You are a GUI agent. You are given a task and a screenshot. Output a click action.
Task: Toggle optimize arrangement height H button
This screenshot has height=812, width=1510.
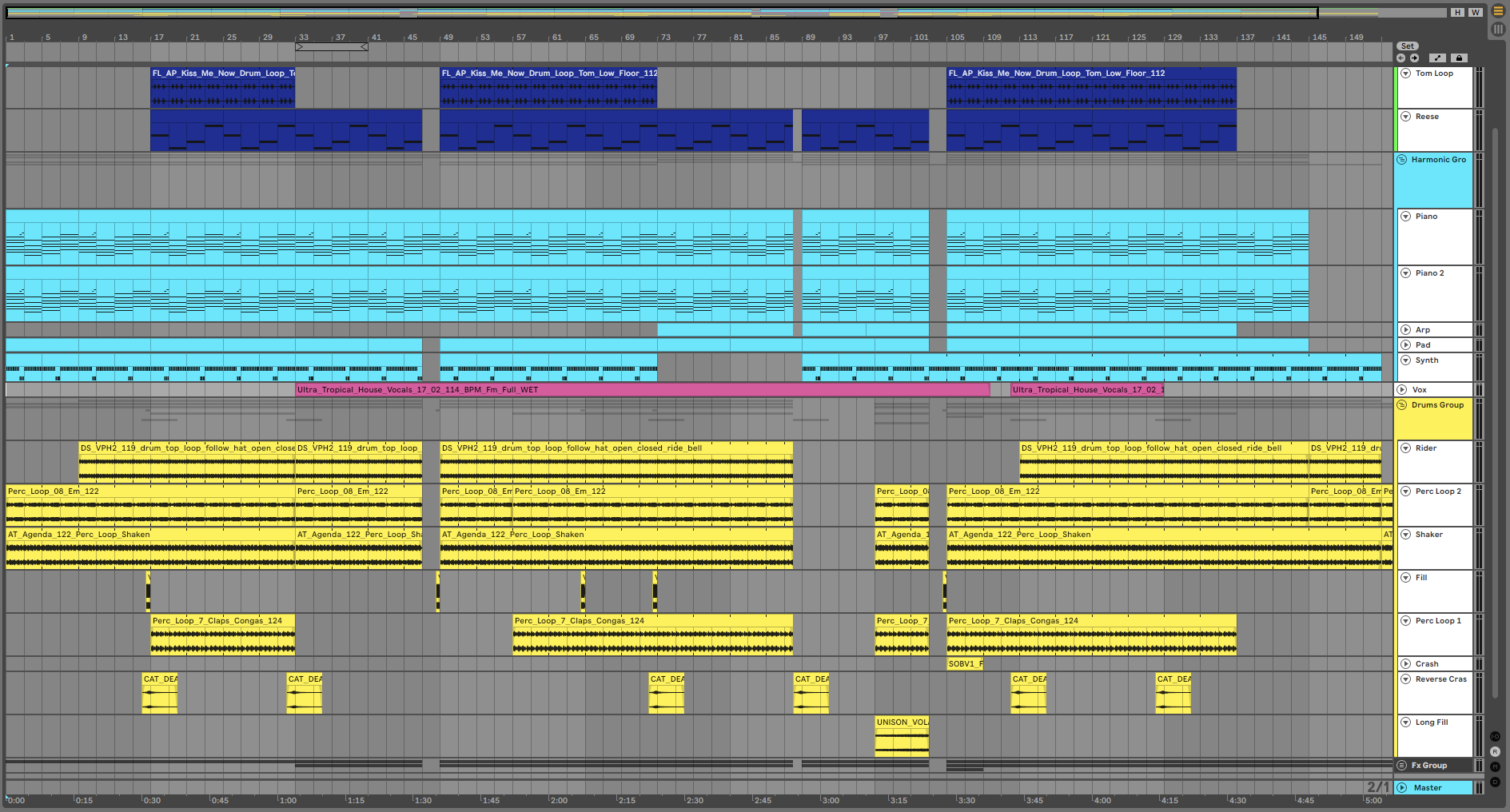tap(1458, 12)
